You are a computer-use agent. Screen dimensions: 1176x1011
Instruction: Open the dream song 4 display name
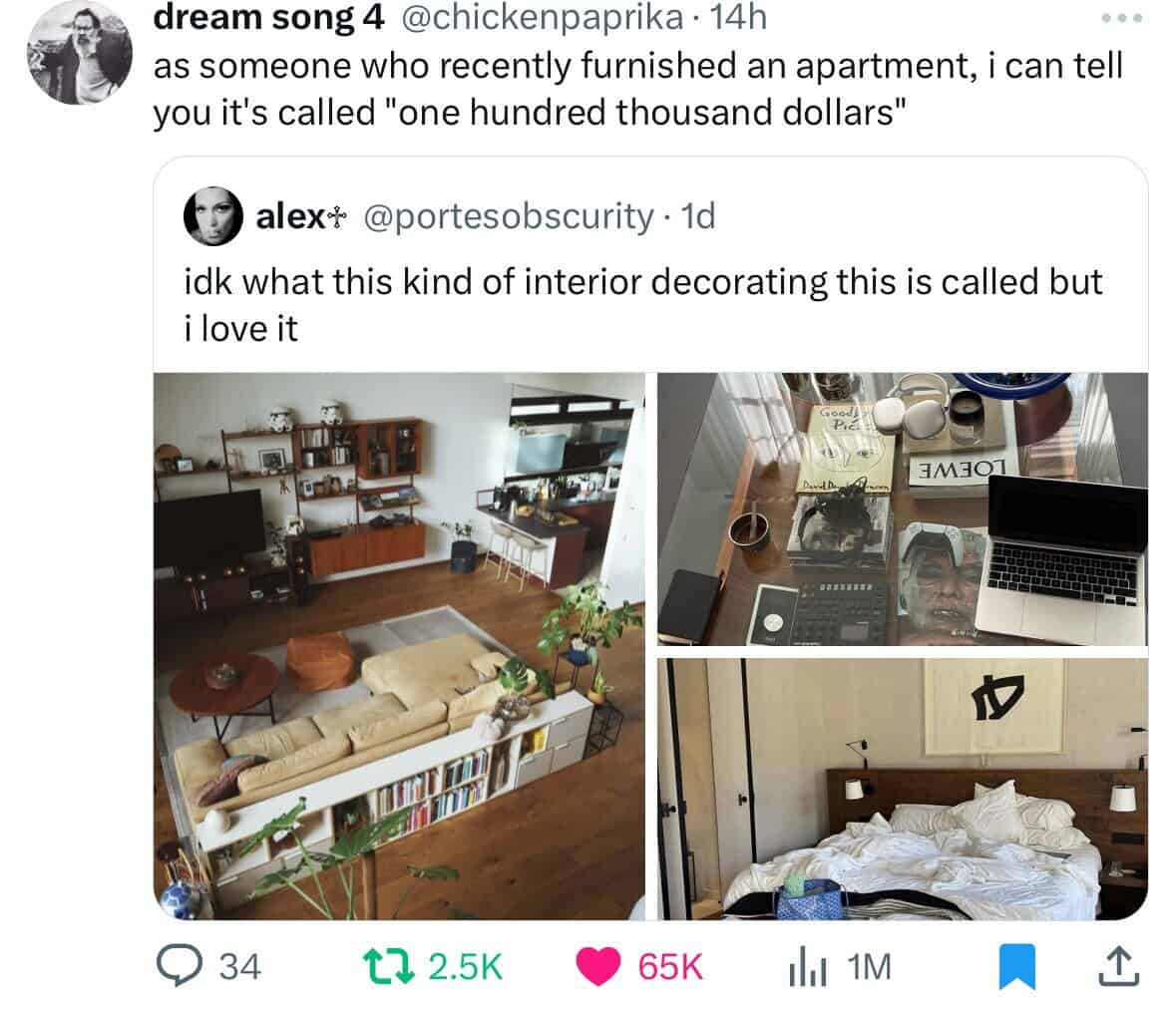pyautogui.click(x=268, y=18)
